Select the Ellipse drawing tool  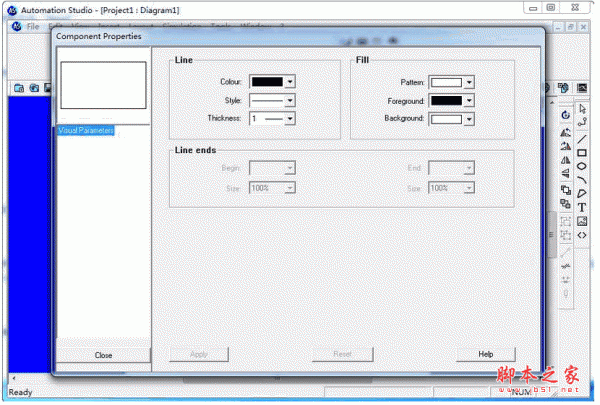pos(582,167)
